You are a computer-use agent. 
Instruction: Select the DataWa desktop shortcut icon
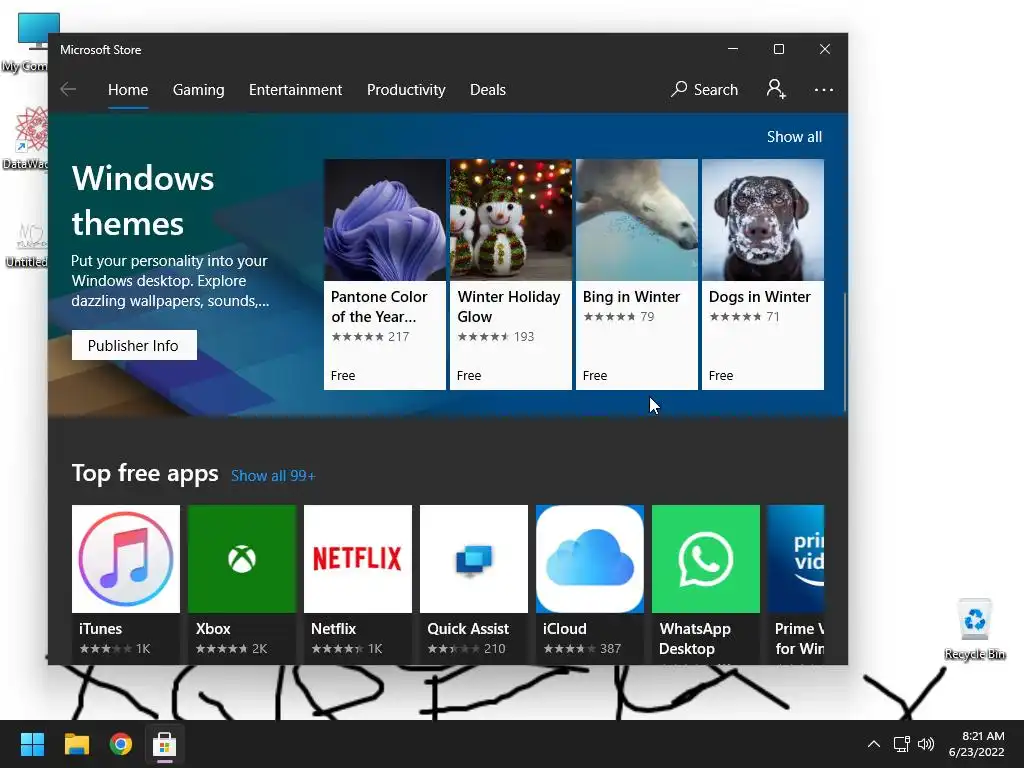coord(26,138)
